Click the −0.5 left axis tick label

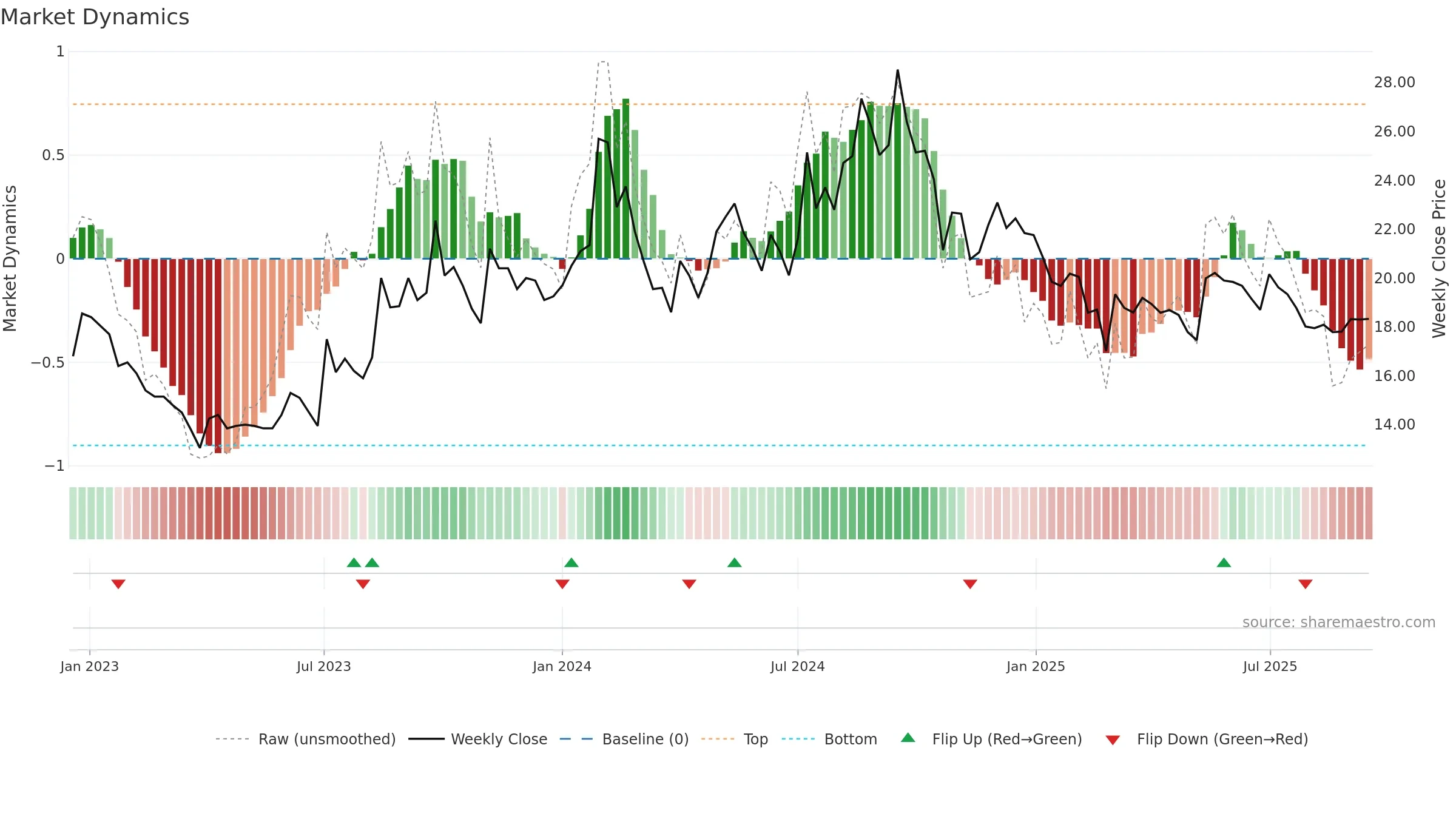coord(47,362)
